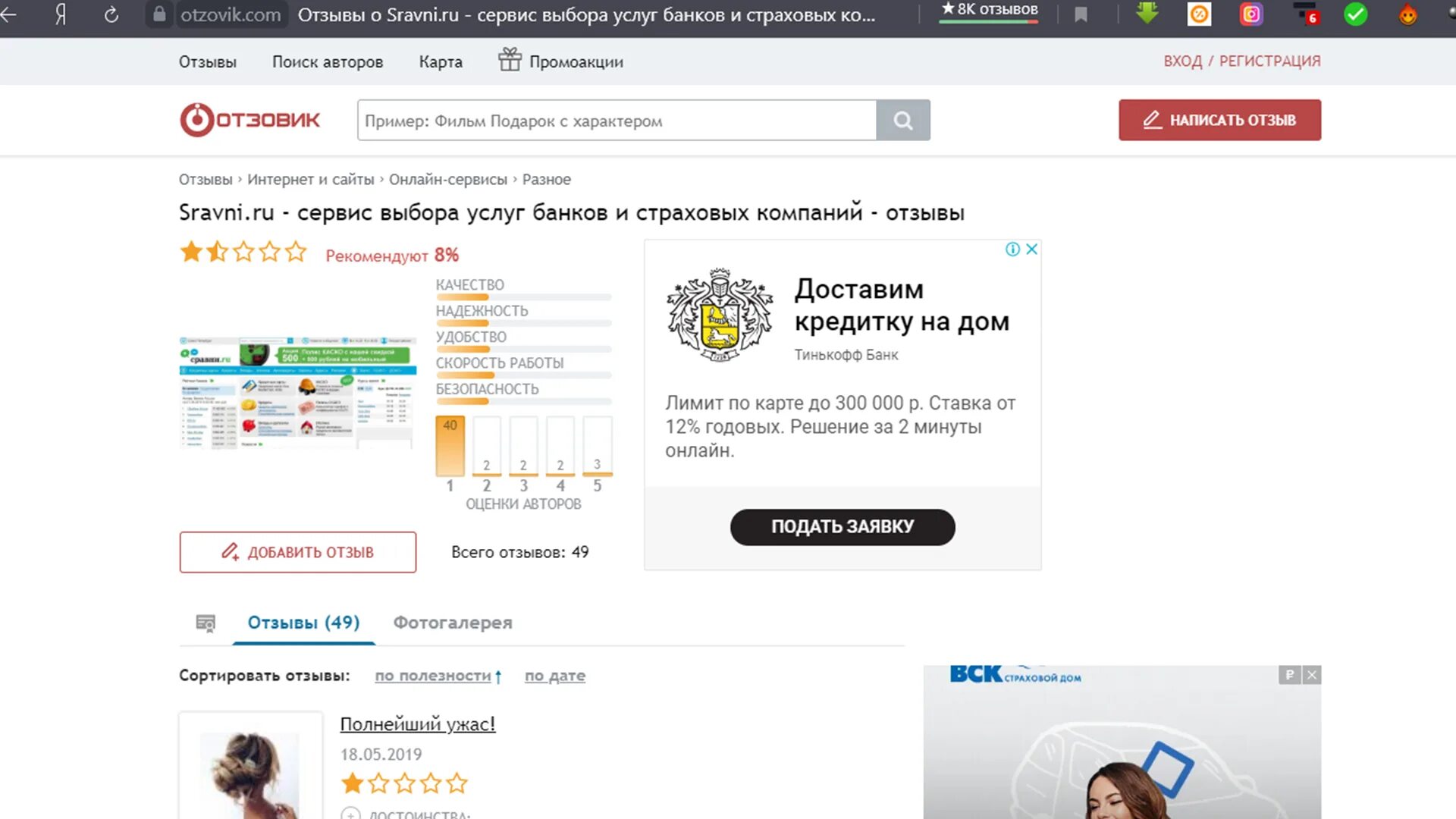Click the 1-star histogram bar showing 40
Viewport: 1456px width, 819px height.
(450, 446)
